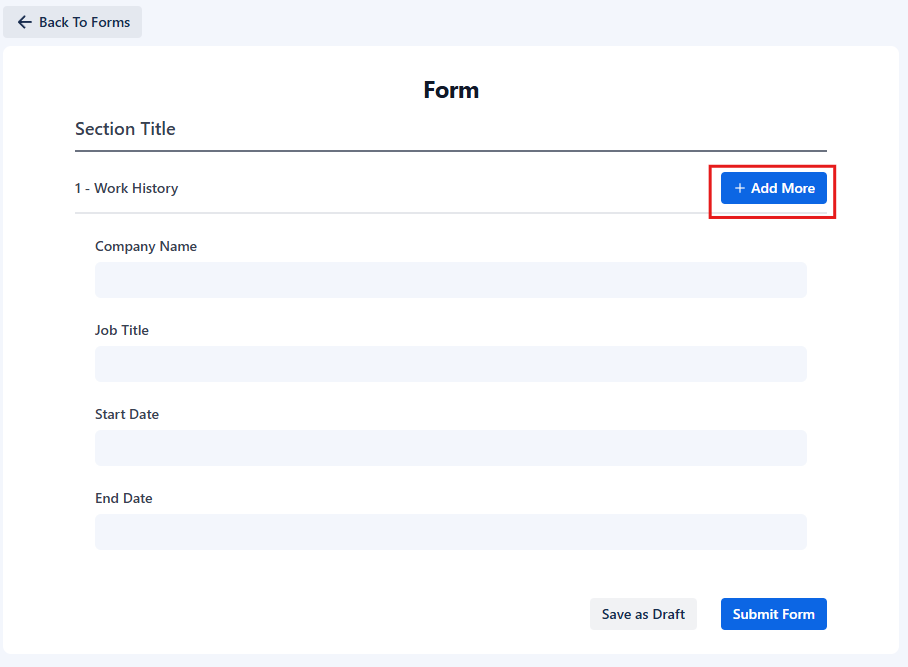Click the Form page title

click(x=451, y=89)
